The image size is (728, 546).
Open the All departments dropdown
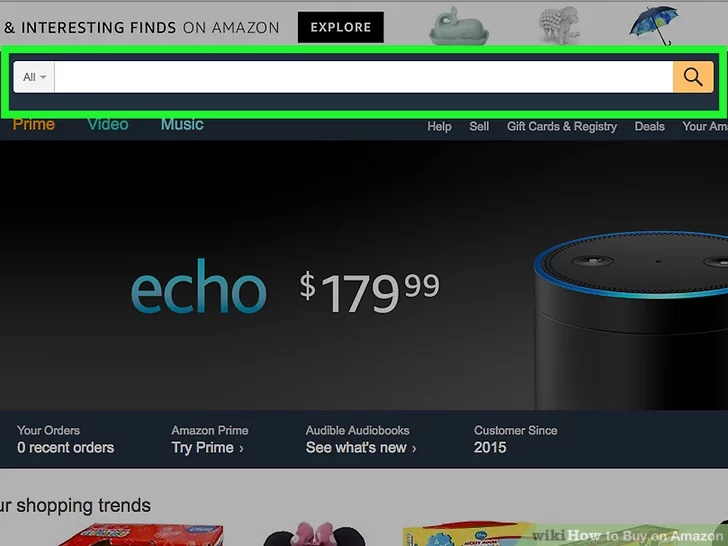34,77
